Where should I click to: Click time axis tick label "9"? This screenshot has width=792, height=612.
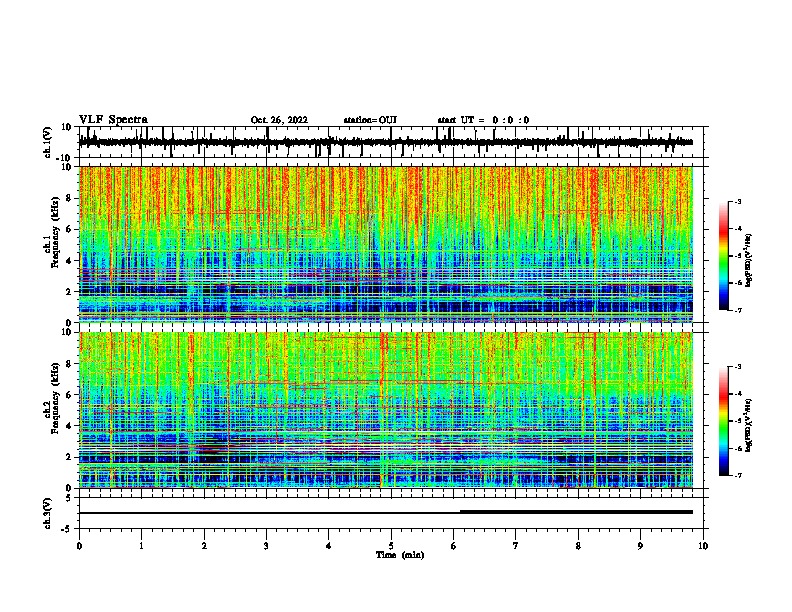click(640, 546)
